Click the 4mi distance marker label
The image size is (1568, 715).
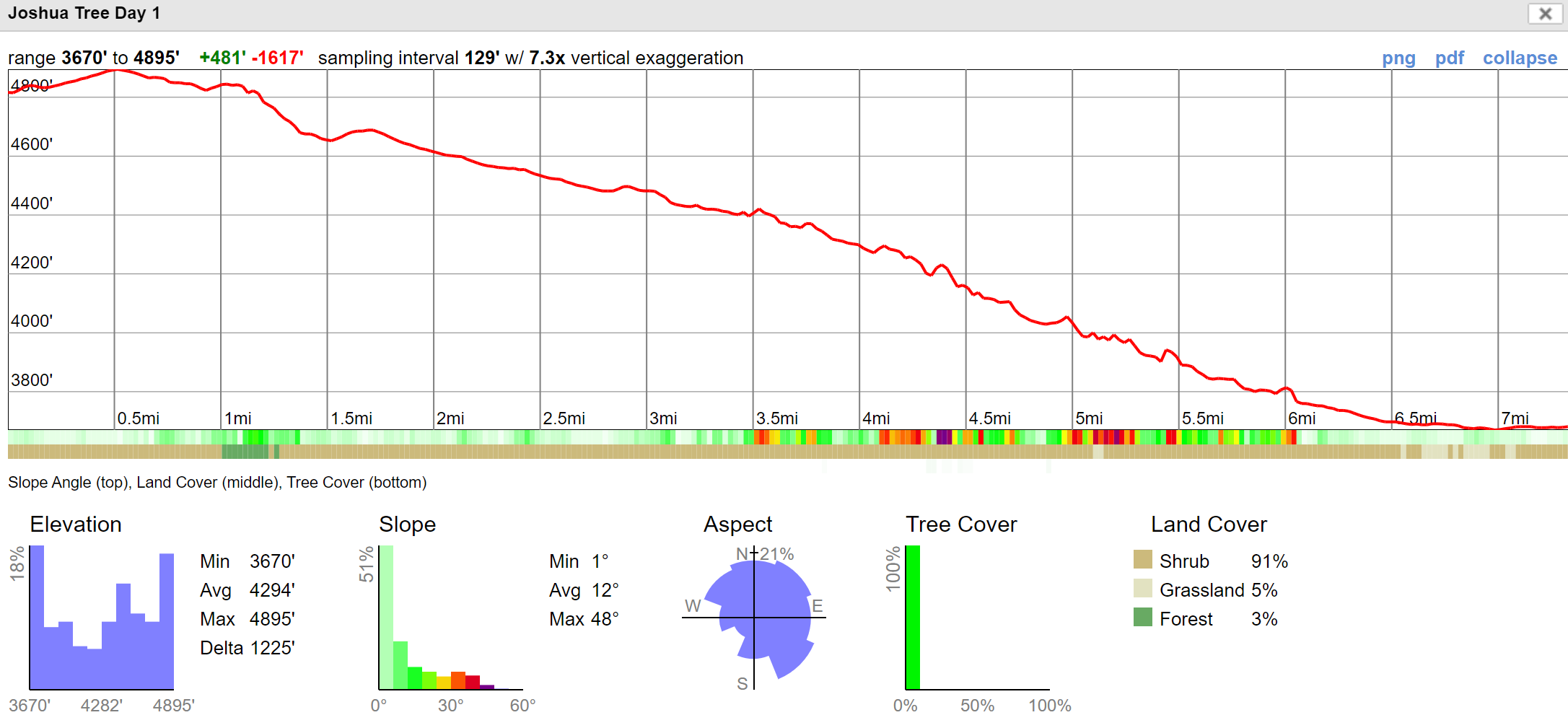point(877,418)
